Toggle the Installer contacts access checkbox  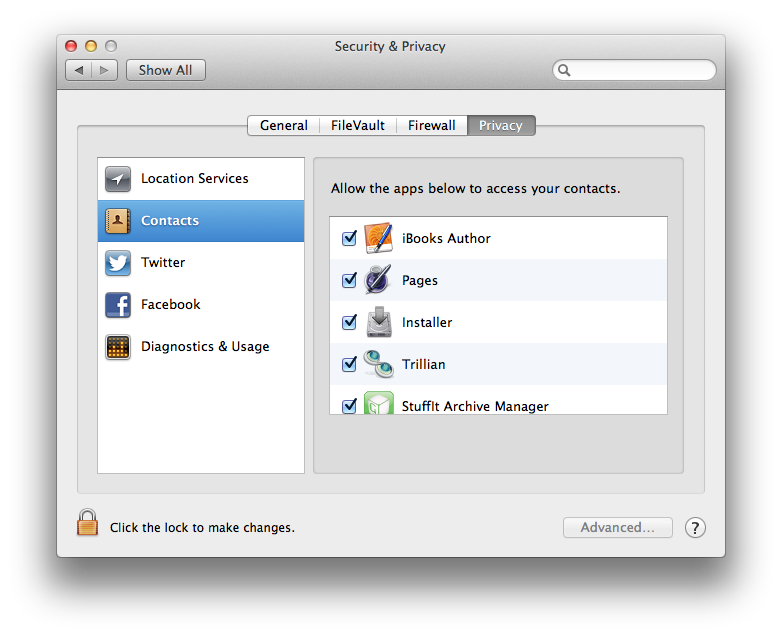point(349,323)
